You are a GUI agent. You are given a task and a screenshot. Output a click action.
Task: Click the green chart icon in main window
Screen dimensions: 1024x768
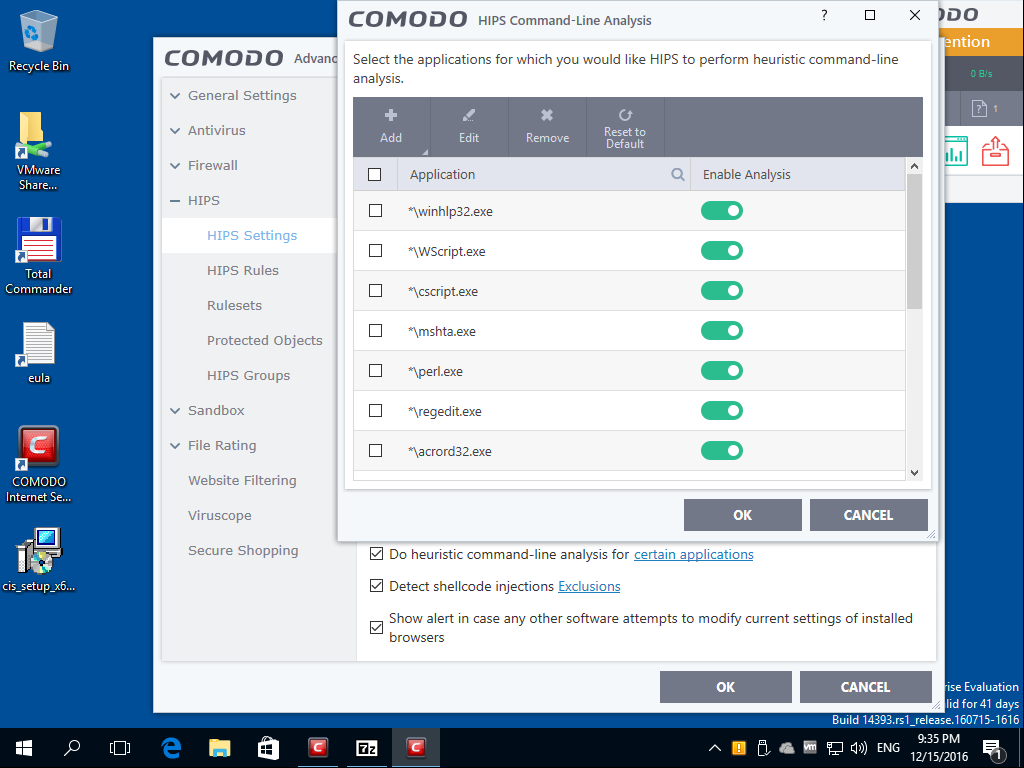click(955, 151)
